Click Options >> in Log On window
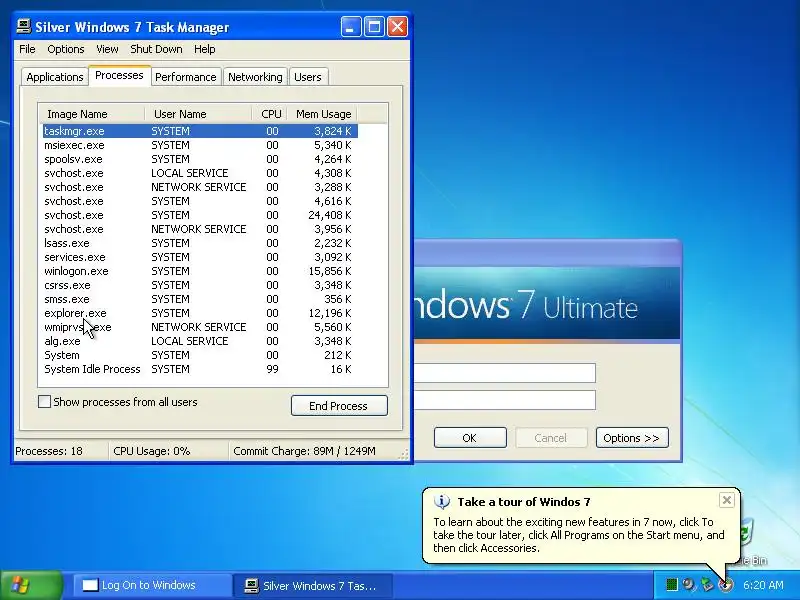Image resolution: width=800 pixels, height=600 pixels. pyautogui.click(x=632, y=438)
